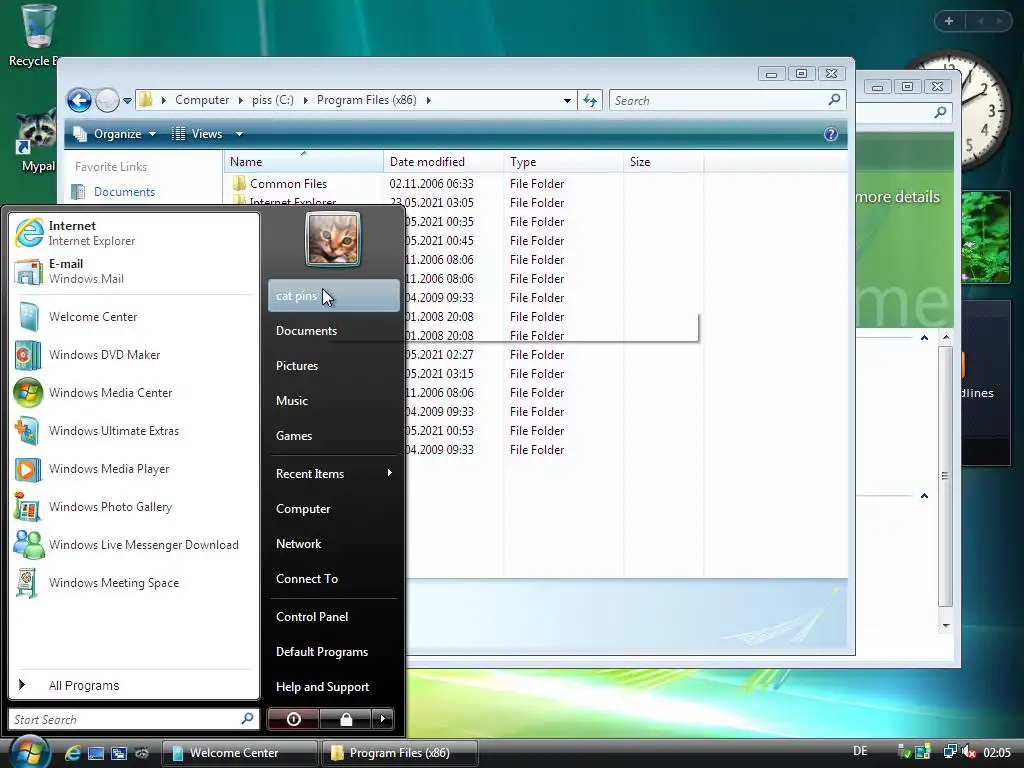1024x768 pixels.
Task: Click the Switch between windows Quick Launch icon
Action: coord(119,753)
